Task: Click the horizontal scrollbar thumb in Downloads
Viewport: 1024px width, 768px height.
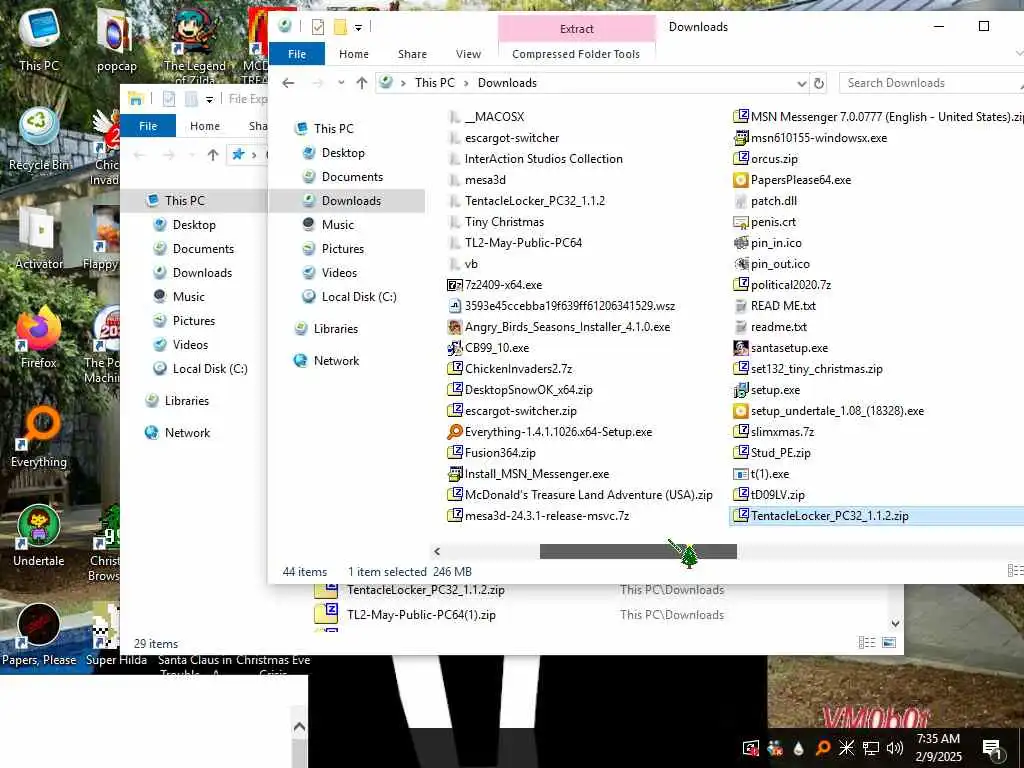Action: click(x=638, y=552)
